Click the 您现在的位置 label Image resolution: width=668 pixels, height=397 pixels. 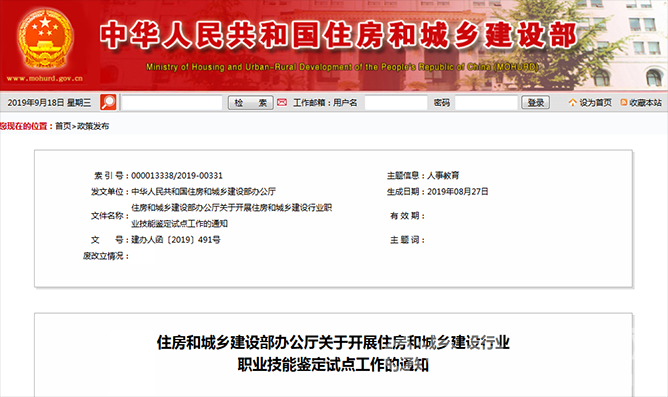pos(25,126)
